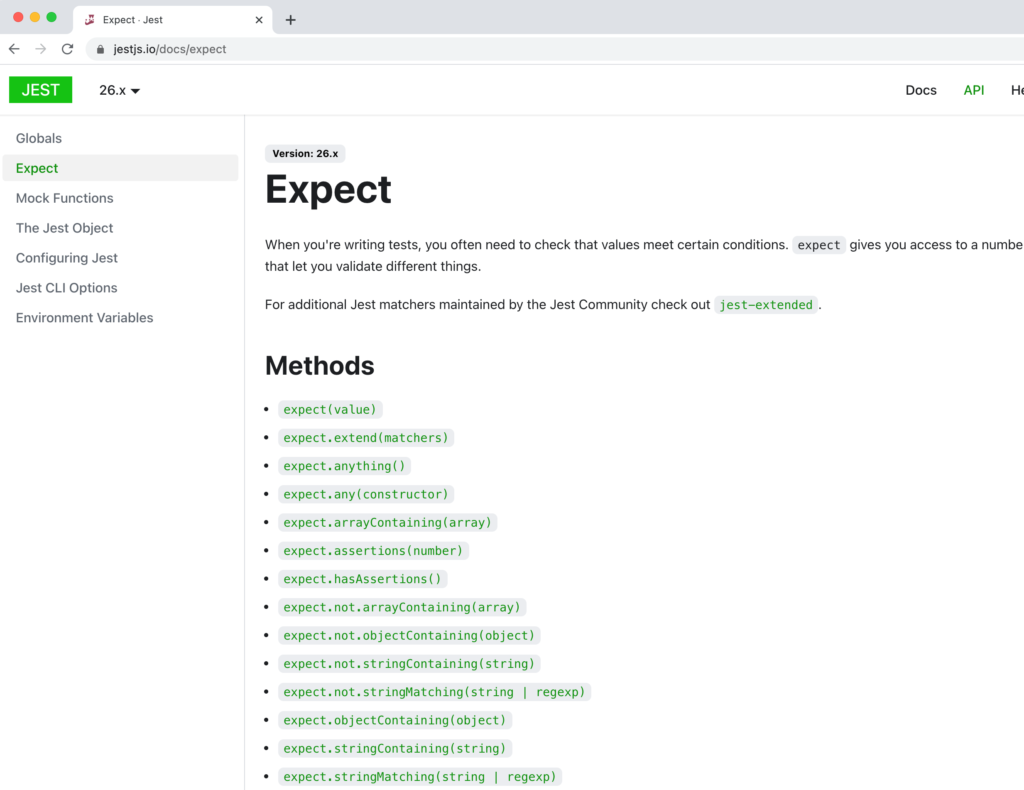Click the expect.assertions(number) link
Screen dimensions: 1024x790
coord(373,550)
